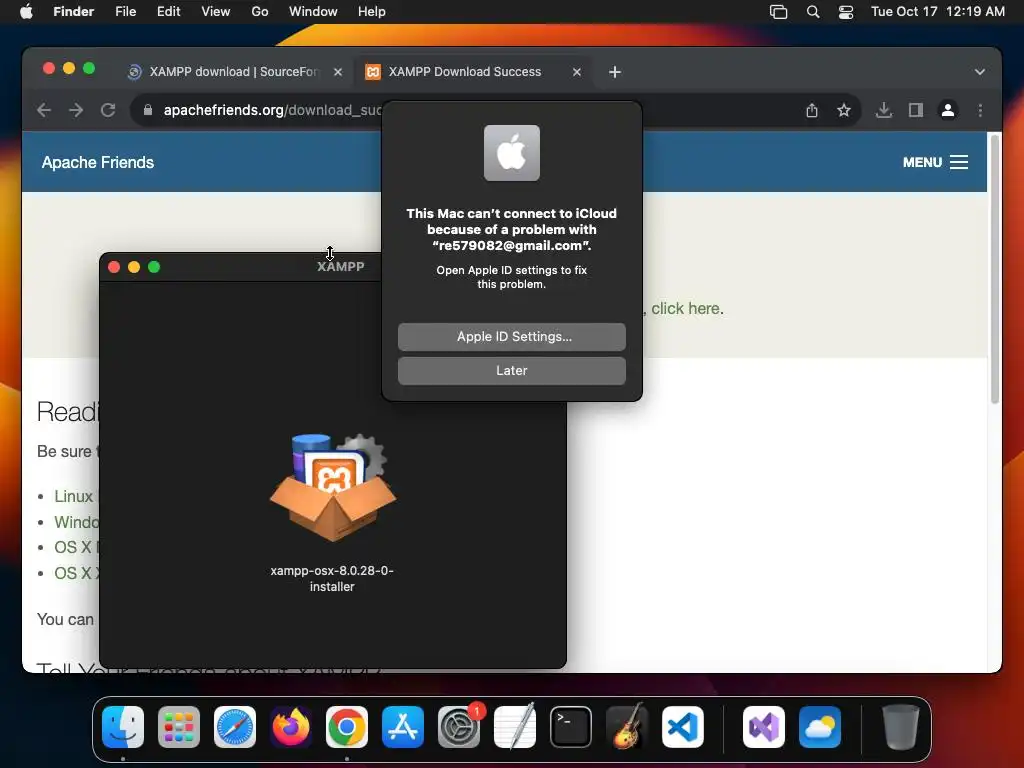
Task: Open Chrome profile icon
Action: [948, 110]
